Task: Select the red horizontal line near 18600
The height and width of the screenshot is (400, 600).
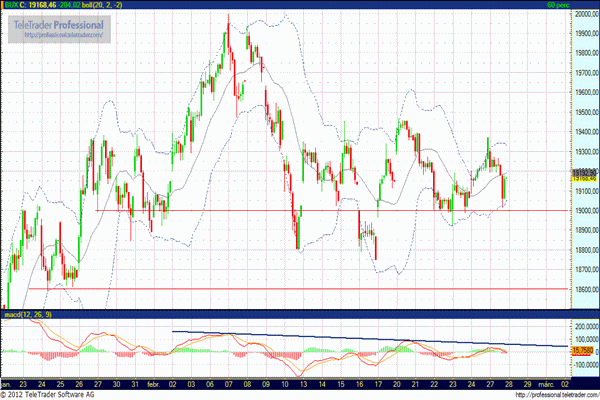Action: (299, 289)
